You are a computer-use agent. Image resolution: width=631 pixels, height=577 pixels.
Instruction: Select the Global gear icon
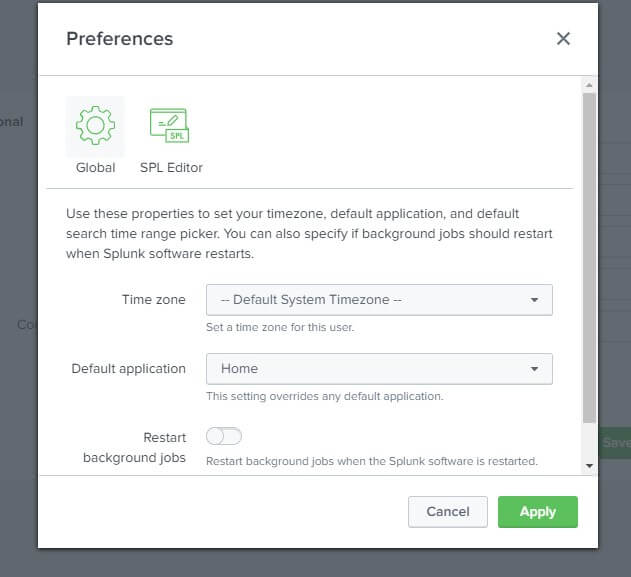click(95, 125)
